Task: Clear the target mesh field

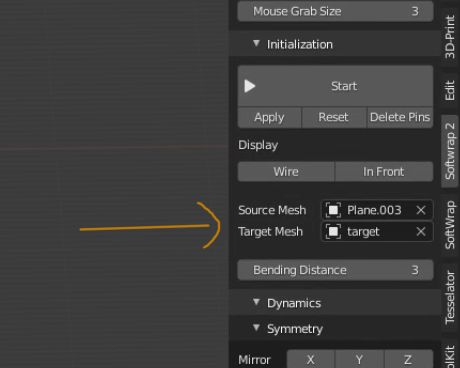Action: [x=421, y=232]
